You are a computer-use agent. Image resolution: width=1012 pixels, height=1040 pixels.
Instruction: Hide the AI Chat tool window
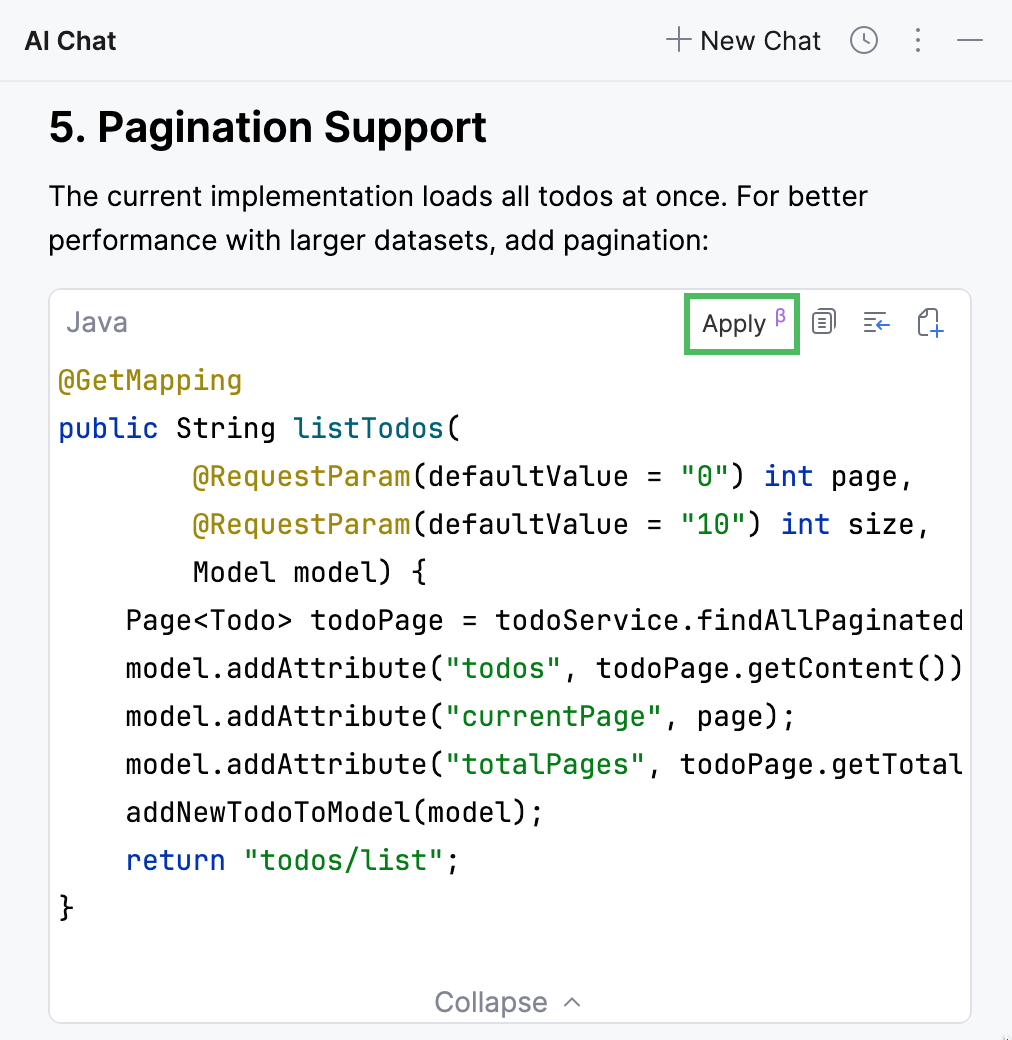(970, 41)
